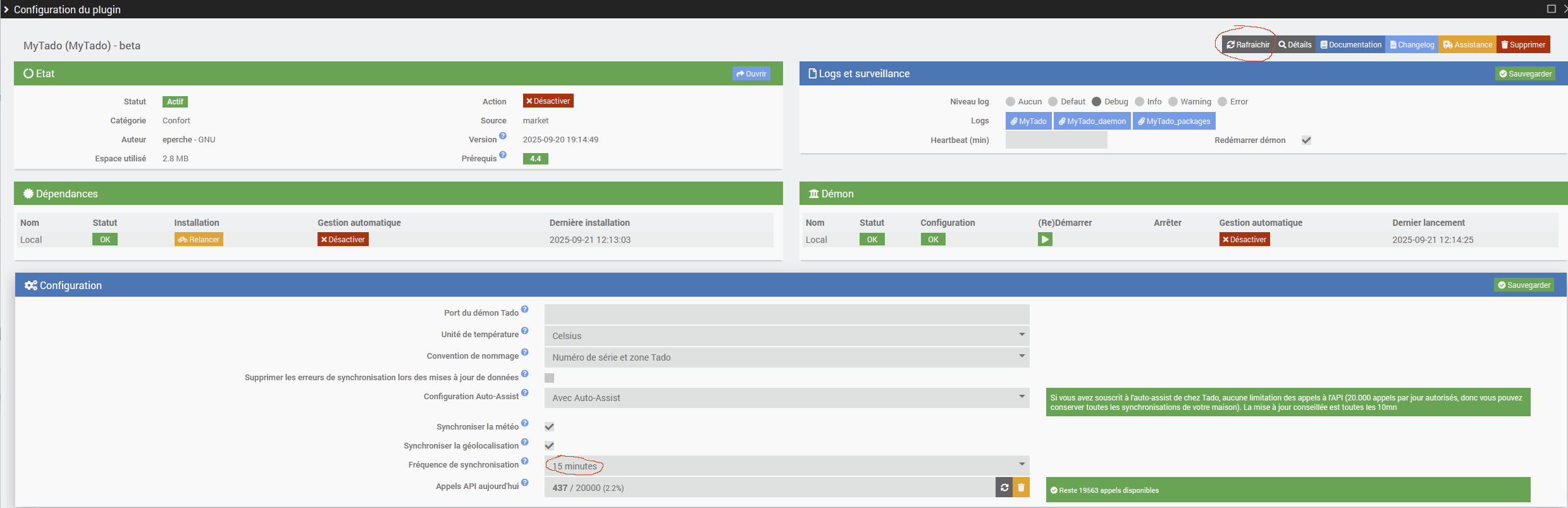Image resolution: width=1568 pixels, height=508 pixels.
Task: Click Relancer to reinstall dependencies
Action: (x=199, y=240)
